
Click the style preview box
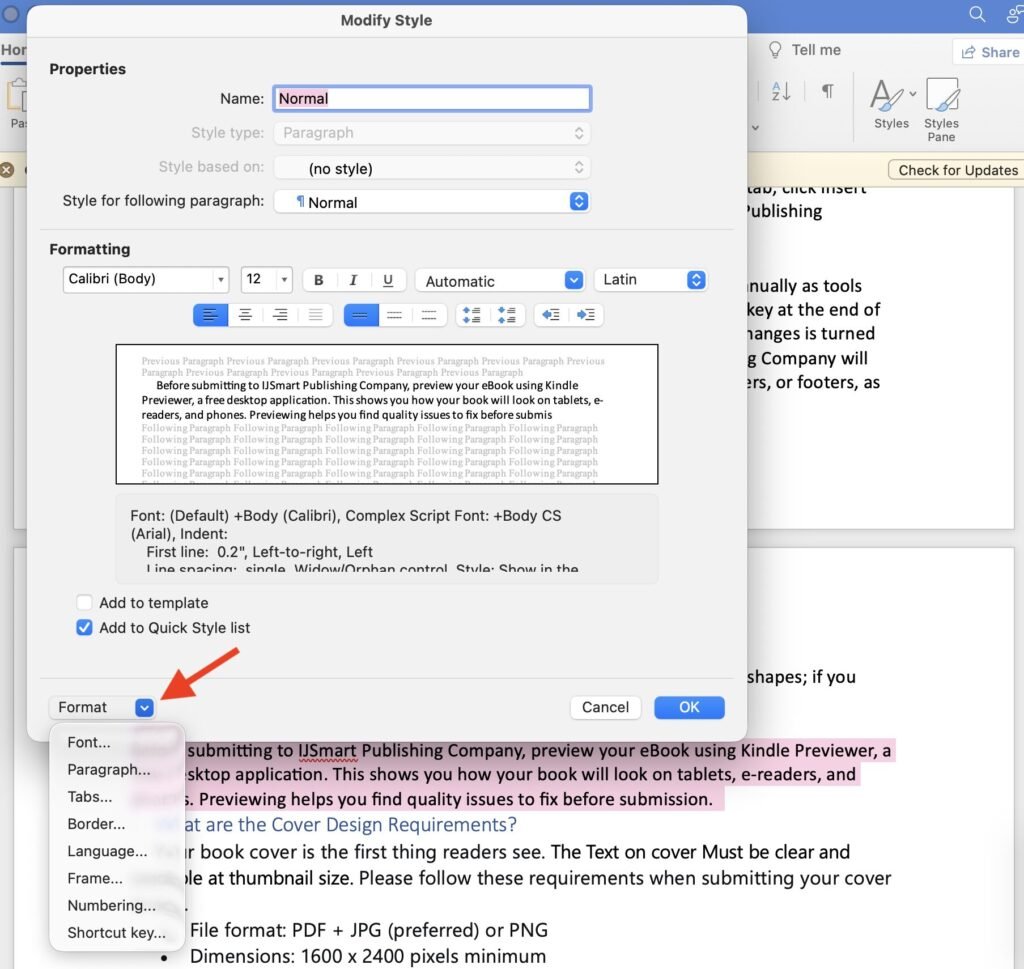(x=387, y=414)
